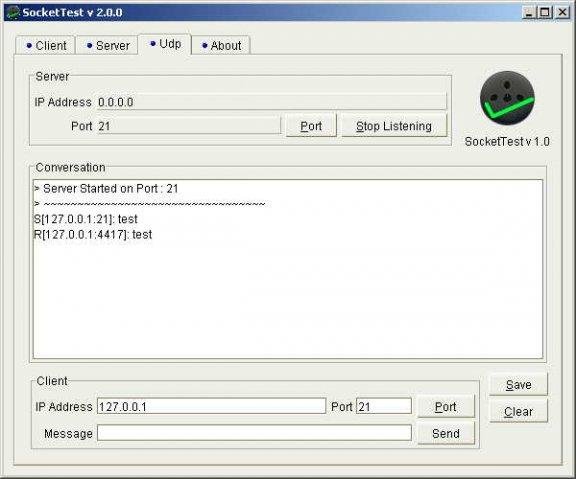This screenshot has height=479, width=576.
Task: Focus the Server IP Address field
Action: tap(272, 102)
